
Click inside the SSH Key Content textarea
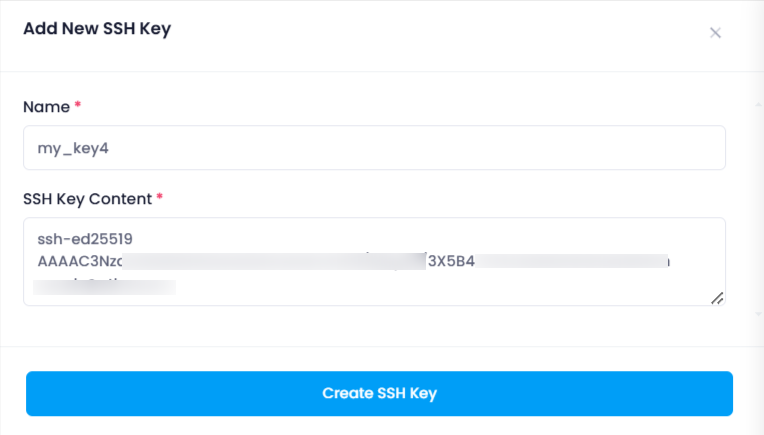coord(374,262)
